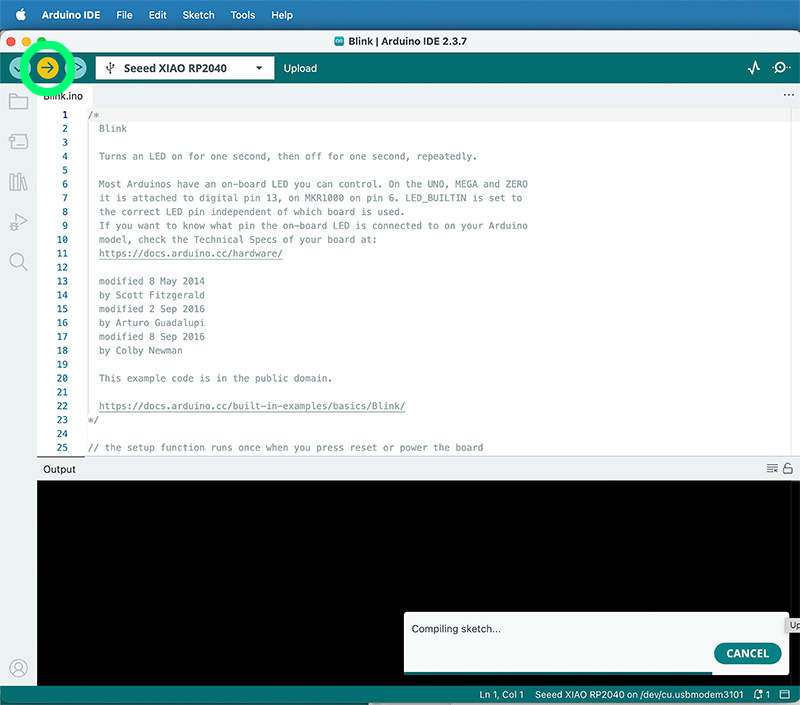Click the USB icon in board selector
This screenshot has height=705, width=800.
click(110, 68)
